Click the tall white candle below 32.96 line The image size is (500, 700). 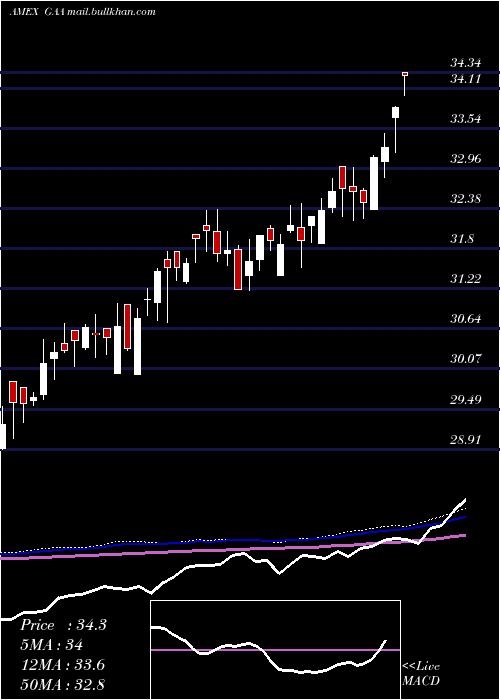point(374,183)
